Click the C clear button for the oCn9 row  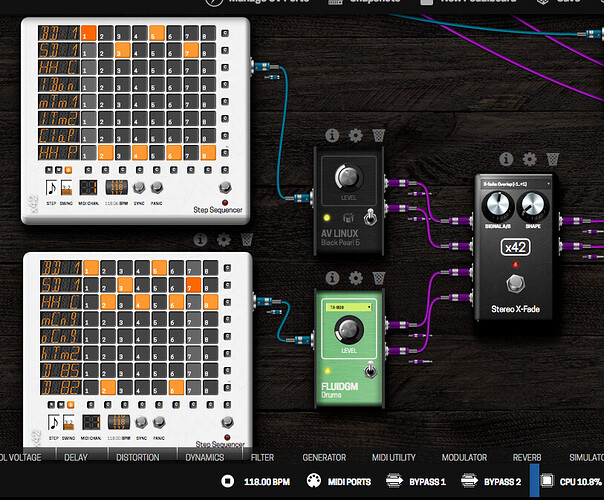227,336
